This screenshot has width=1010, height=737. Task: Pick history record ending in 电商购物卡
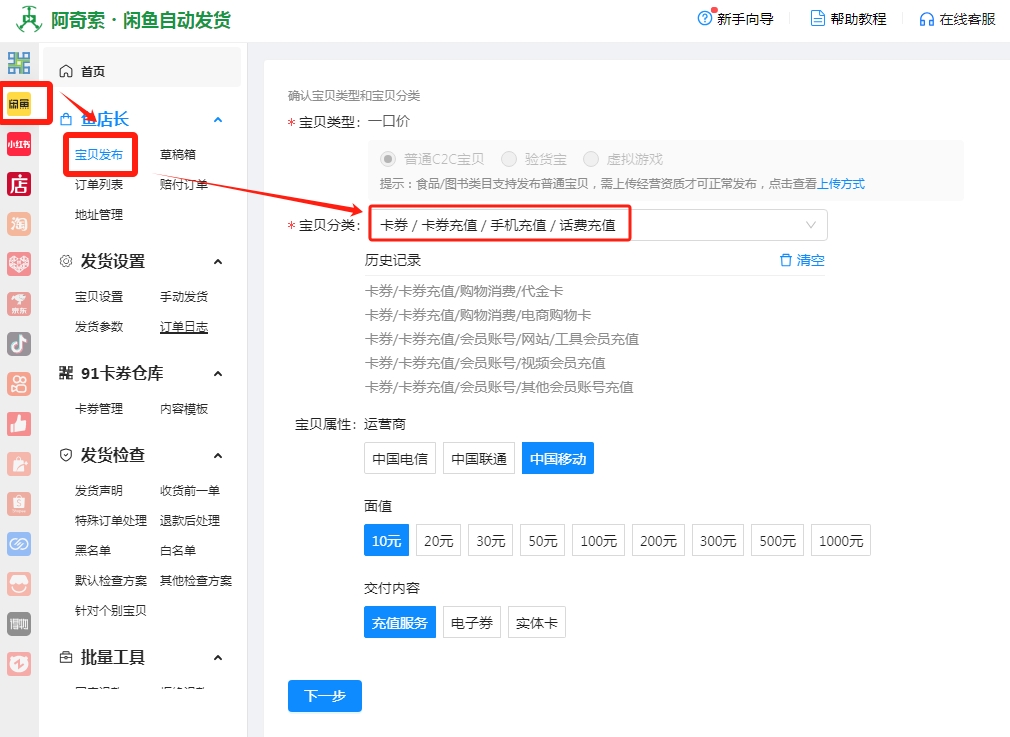tap(478, 315)
